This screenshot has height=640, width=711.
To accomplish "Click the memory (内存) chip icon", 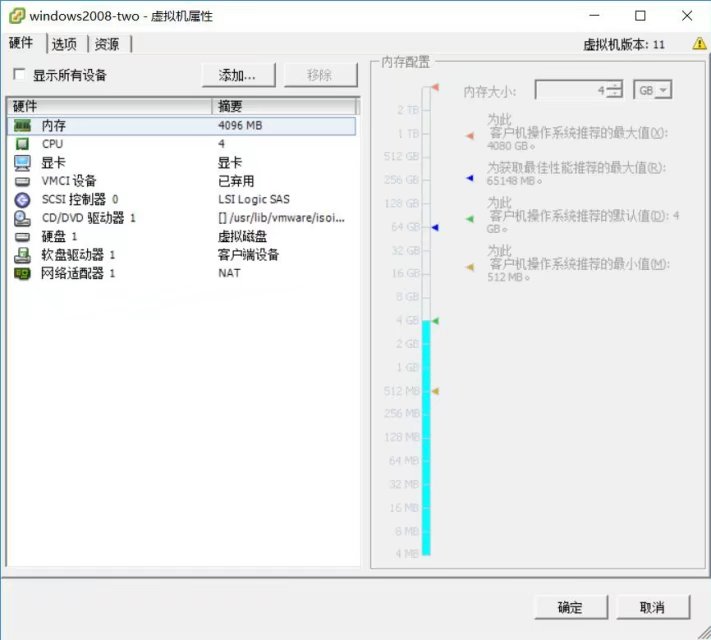I will coord(22,126).
